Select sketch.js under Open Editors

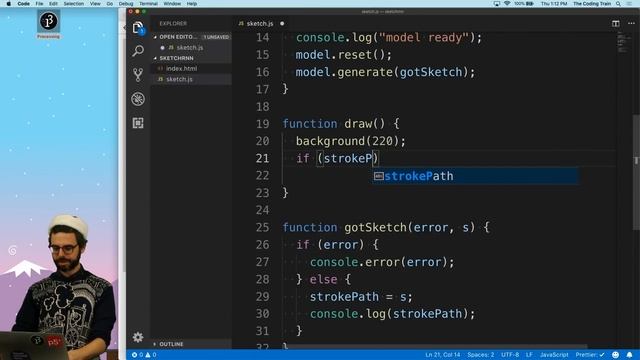coord(190,48)
